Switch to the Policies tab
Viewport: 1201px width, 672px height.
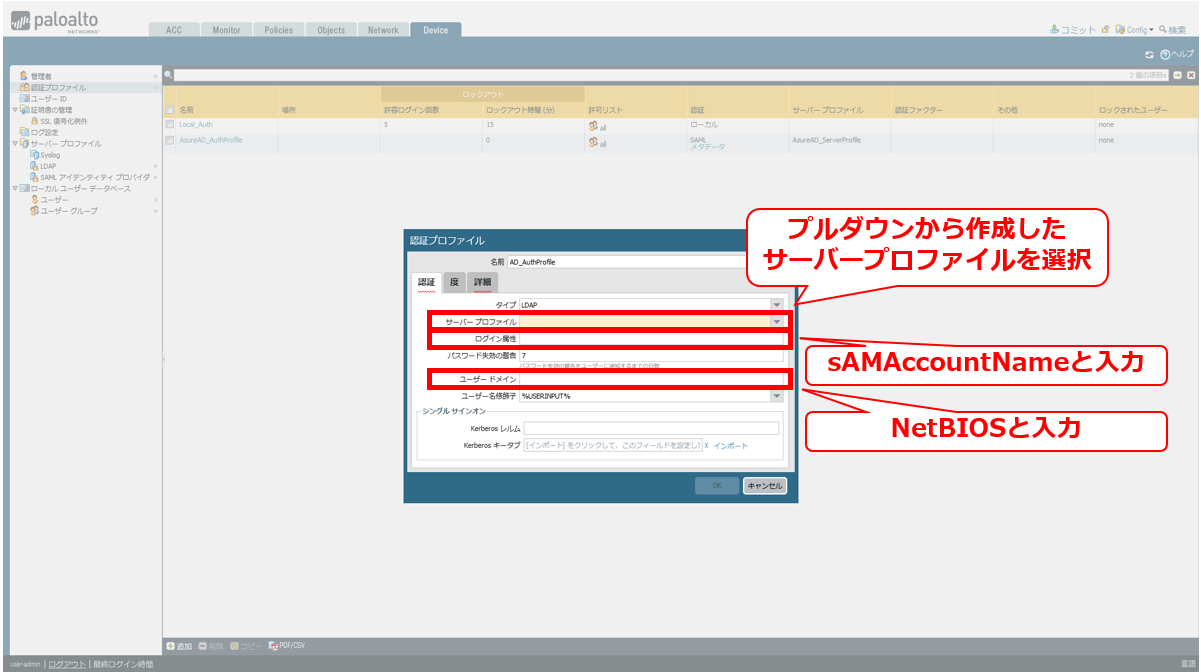(x=278, y=30)
